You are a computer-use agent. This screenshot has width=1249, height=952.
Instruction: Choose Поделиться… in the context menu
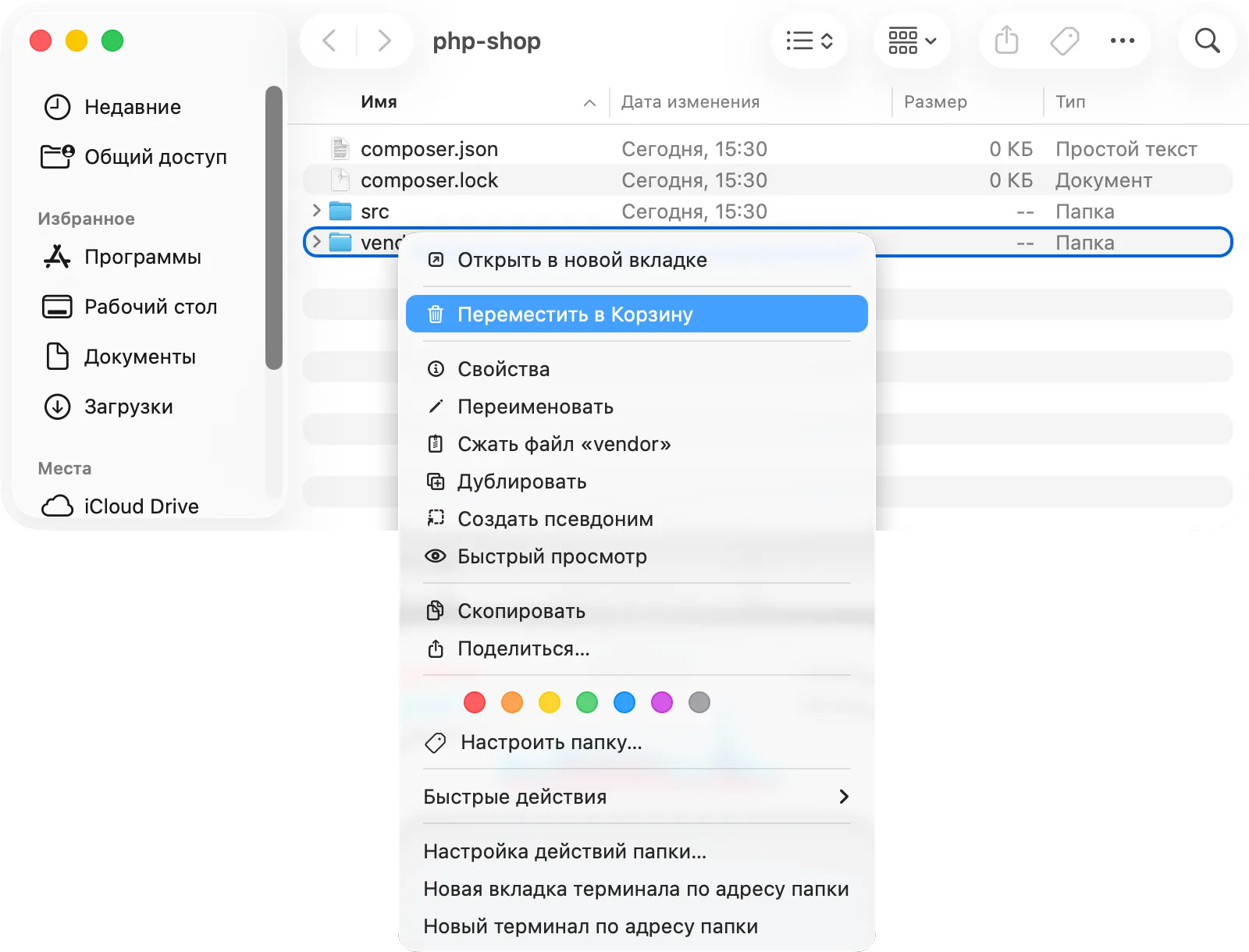coord(637,648)
